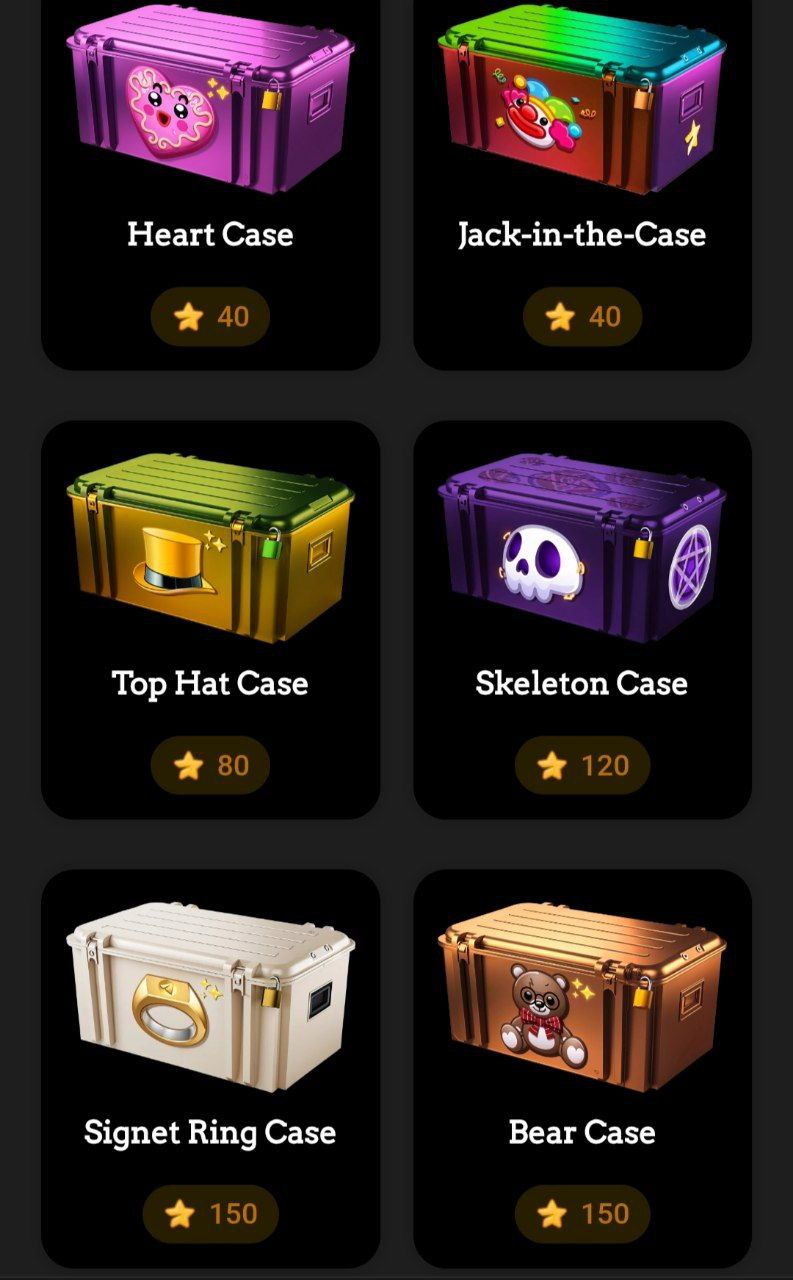The height and width of the screenshot is (1280, 793).
Task: Click the 40 stars price under Heart Case
Action: (210, 317)
